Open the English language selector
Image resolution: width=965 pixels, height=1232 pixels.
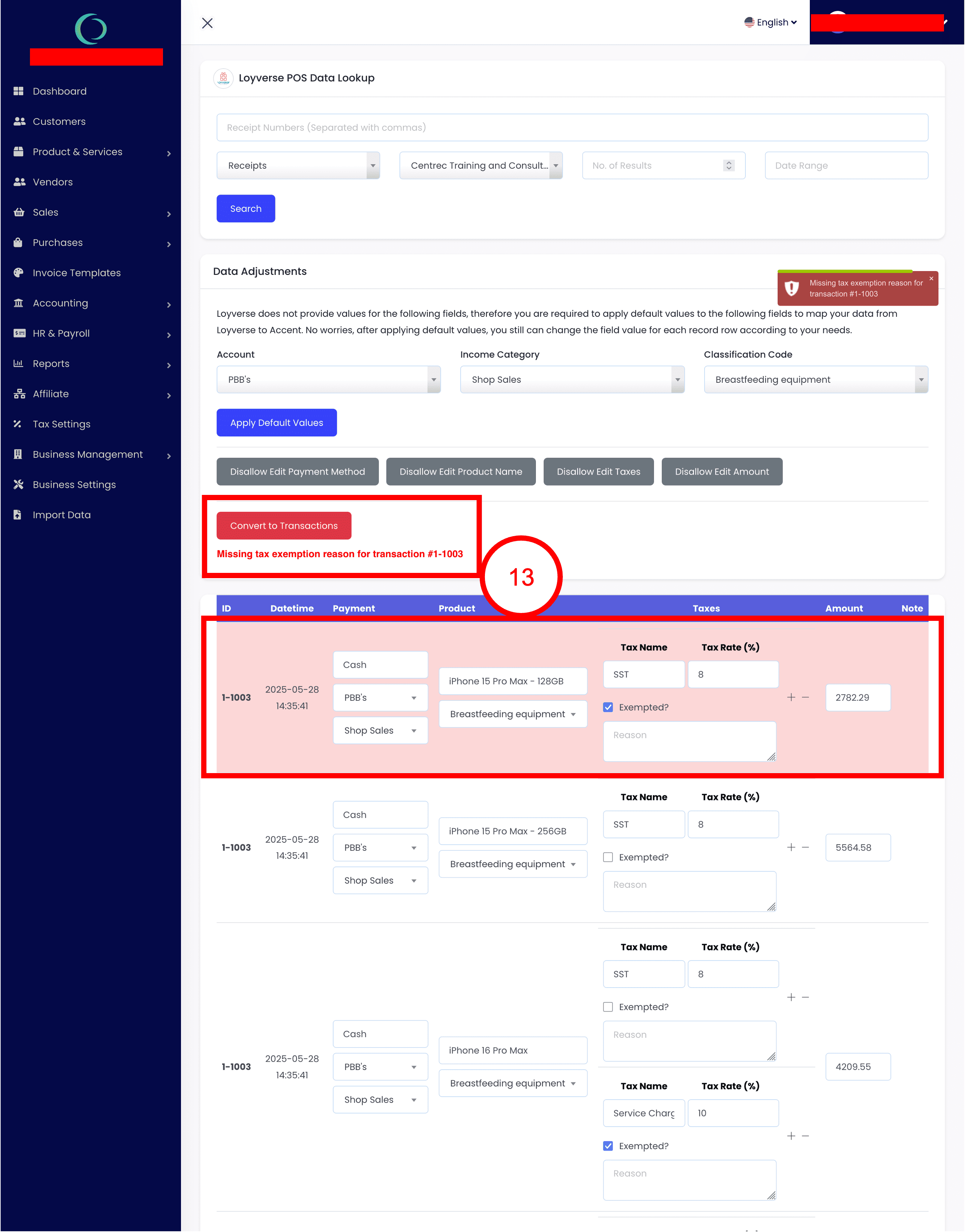(x=771, y=22)
